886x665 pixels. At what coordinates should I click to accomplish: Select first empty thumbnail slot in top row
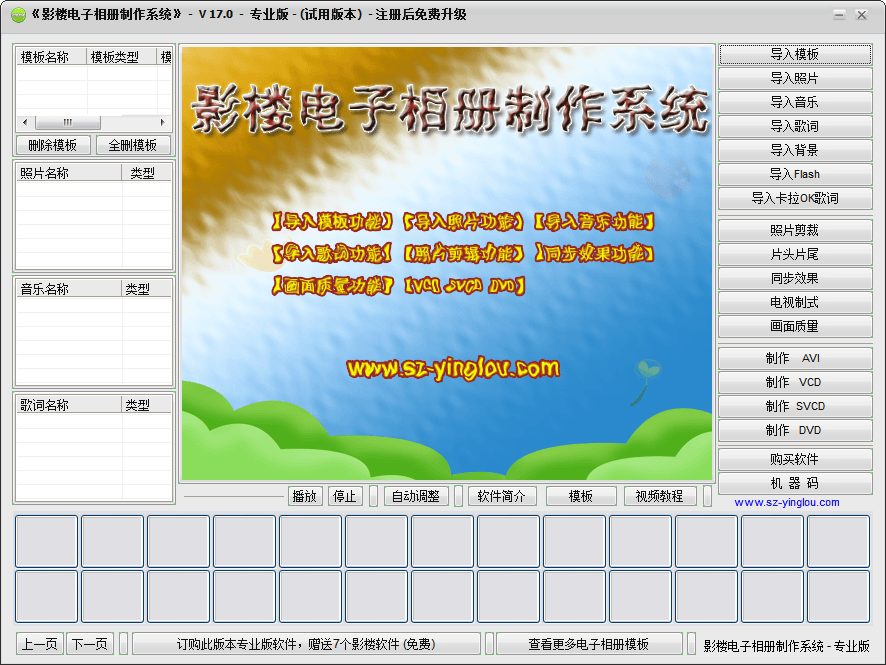[46, 541]
